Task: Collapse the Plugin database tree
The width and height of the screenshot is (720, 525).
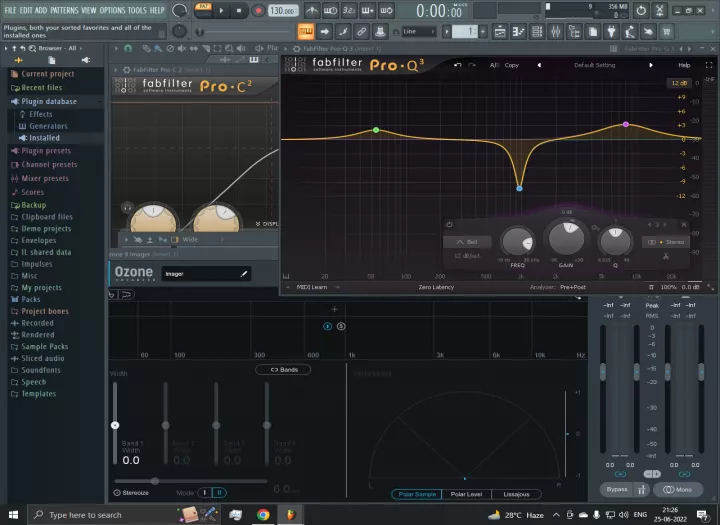Action: [x=100, y=102]
